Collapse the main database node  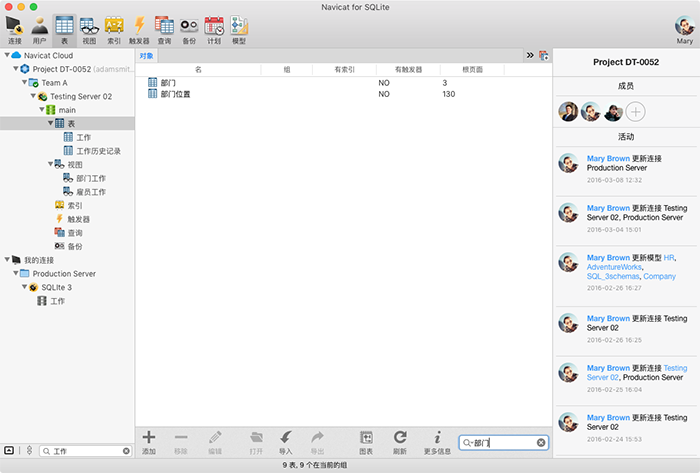coord(42,109)
